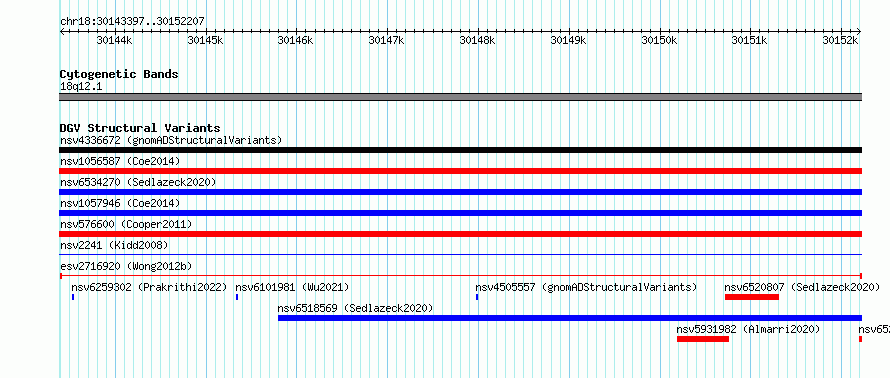
Task: Click the Cytogenetic Bands track title
Action: tap(119, 74)
